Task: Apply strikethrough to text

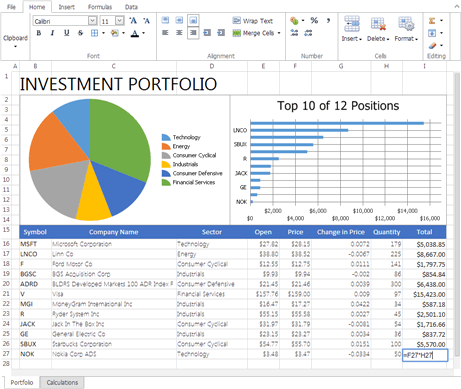Action: 80,33
